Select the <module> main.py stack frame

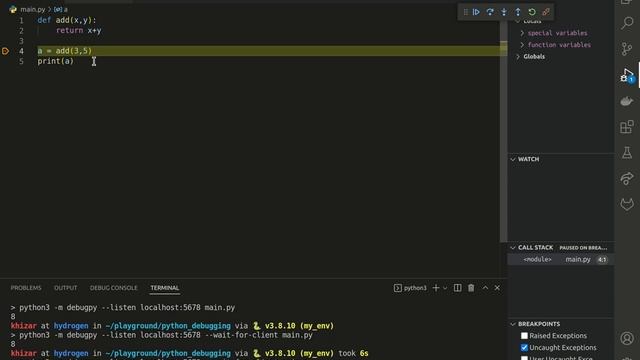560,260
